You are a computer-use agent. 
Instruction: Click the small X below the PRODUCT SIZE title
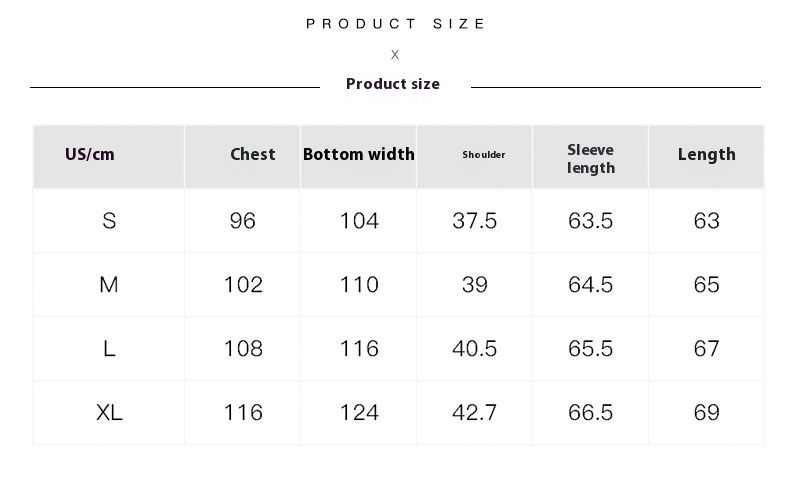pos(395,55)
